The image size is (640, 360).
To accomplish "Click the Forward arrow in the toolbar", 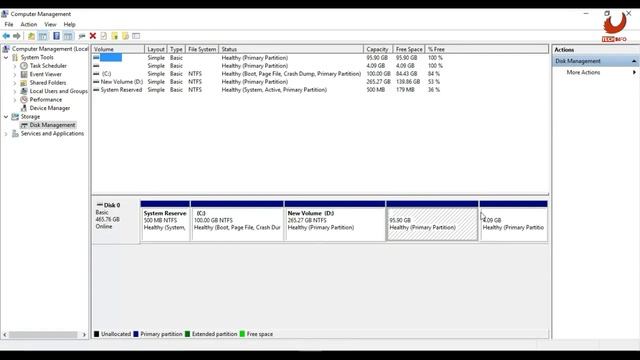I will click(17, 36).
